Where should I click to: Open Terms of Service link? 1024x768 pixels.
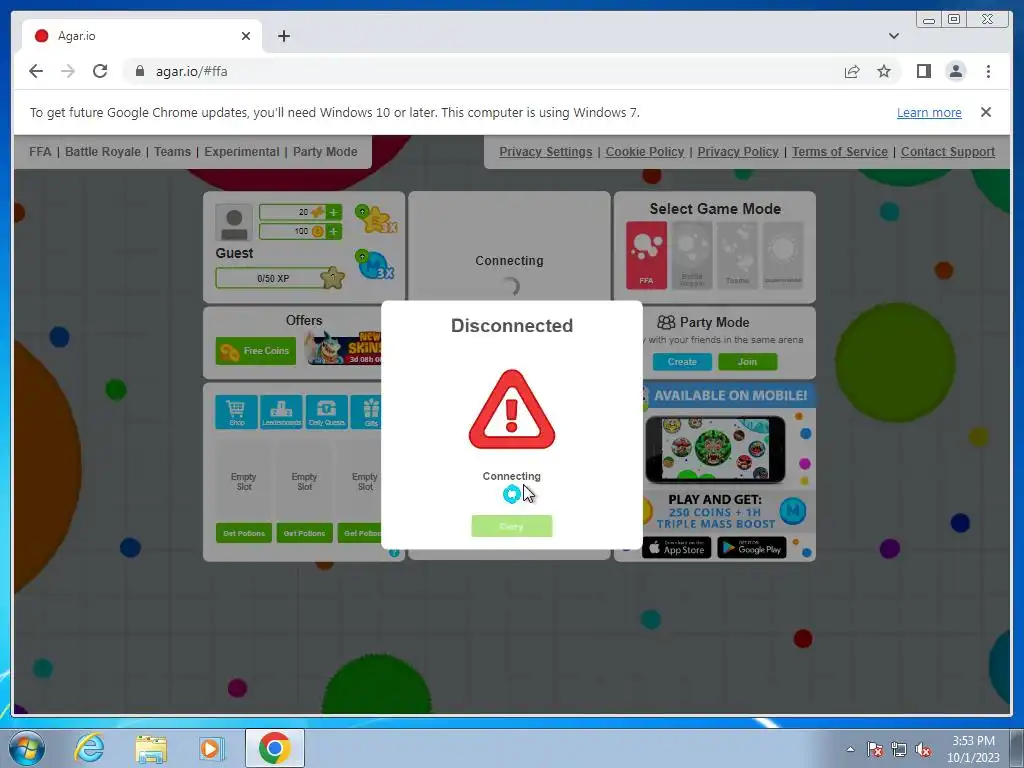[x=840, y=152]
